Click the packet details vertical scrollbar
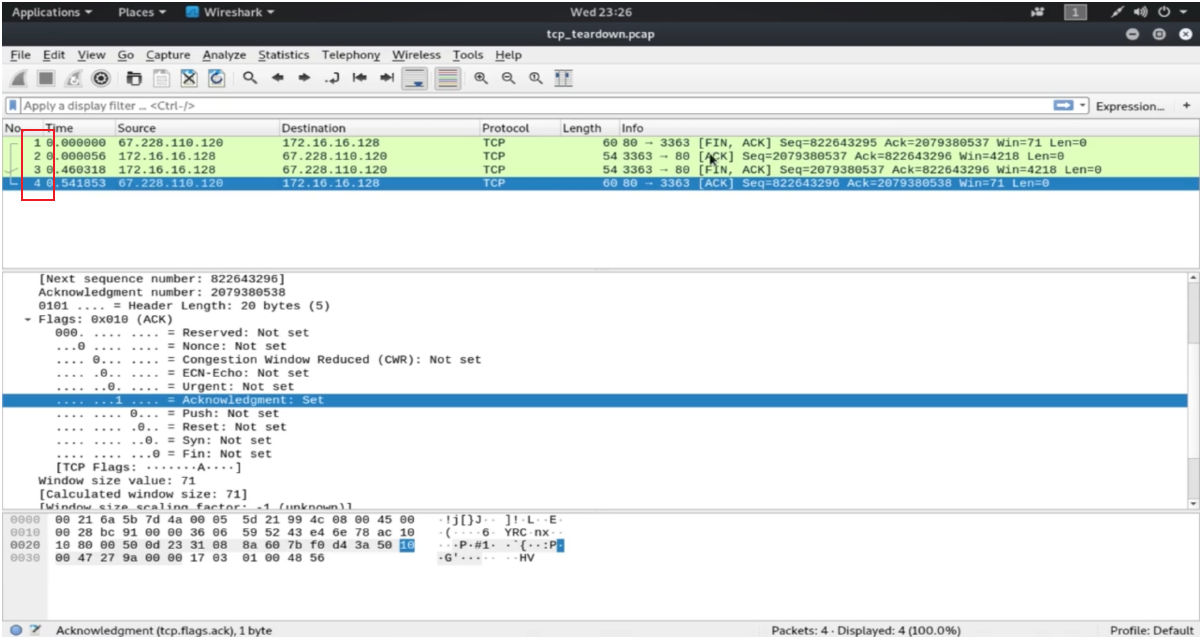 [x=1191, y=390]
